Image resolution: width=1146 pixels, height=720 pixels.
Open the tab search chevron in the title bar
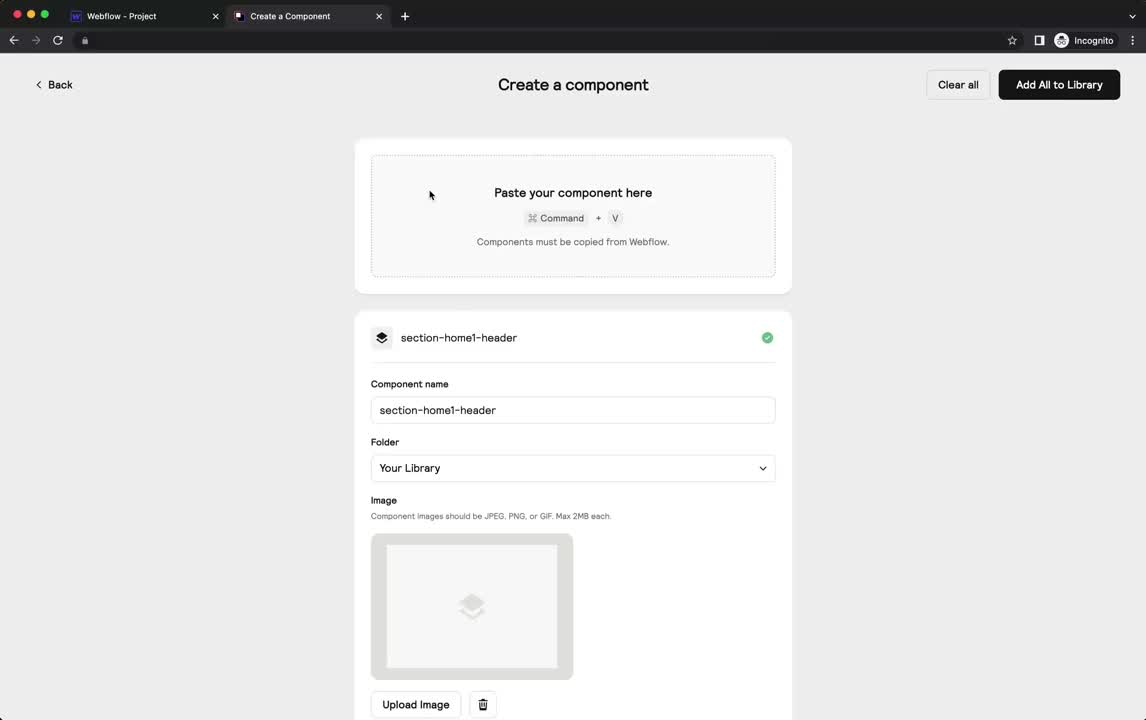(x=1132, y=16)
